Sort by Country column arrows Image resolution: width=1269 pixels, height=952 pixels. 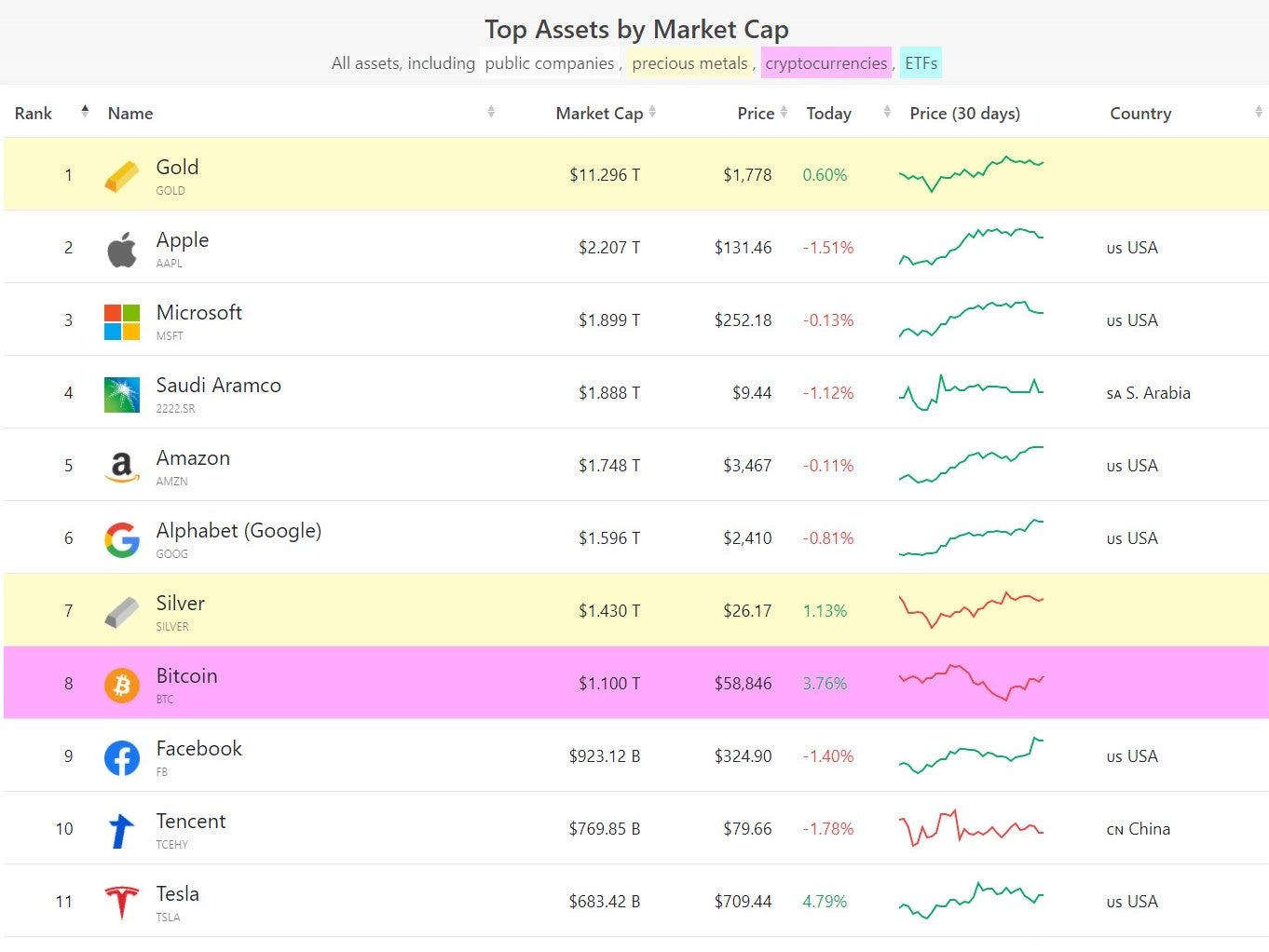(x=1258, y=112)
